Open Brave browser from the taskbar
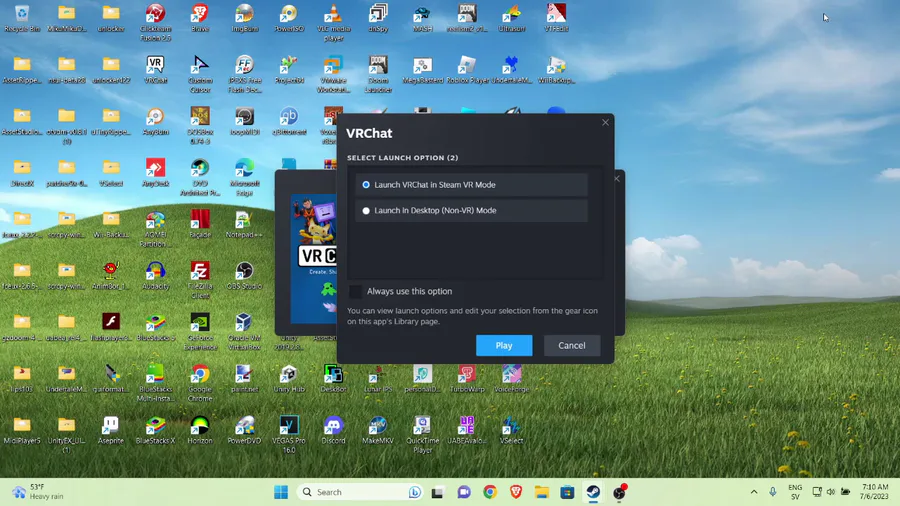The width and height of the screenshot is (900, 506). coord(515,492)
